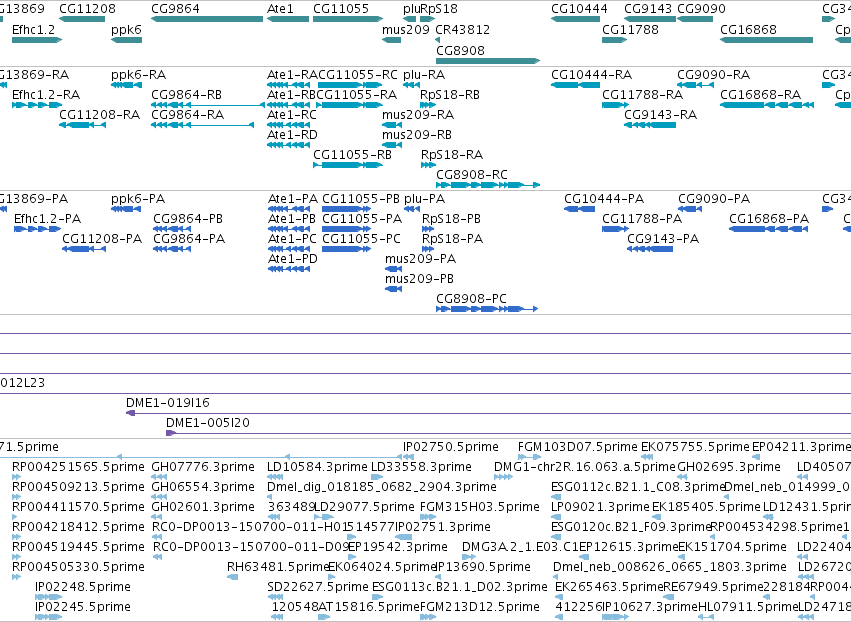Select the CG10444-RA transcript
The width and height of the screenshot is (851, 622).
575,85
